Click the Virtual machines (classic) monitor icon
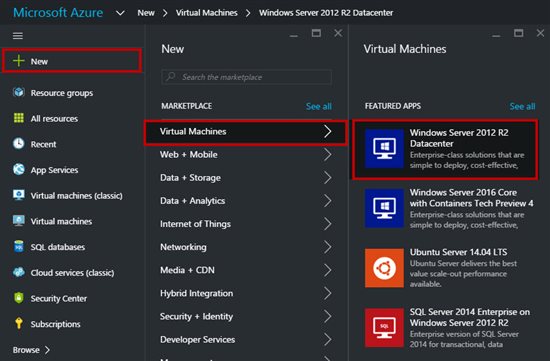The image size is (550, 361). pos(19,195)
